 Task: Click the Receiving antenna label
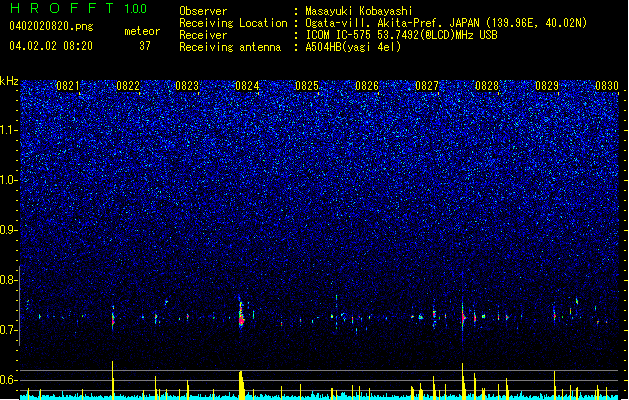point(230,47)
